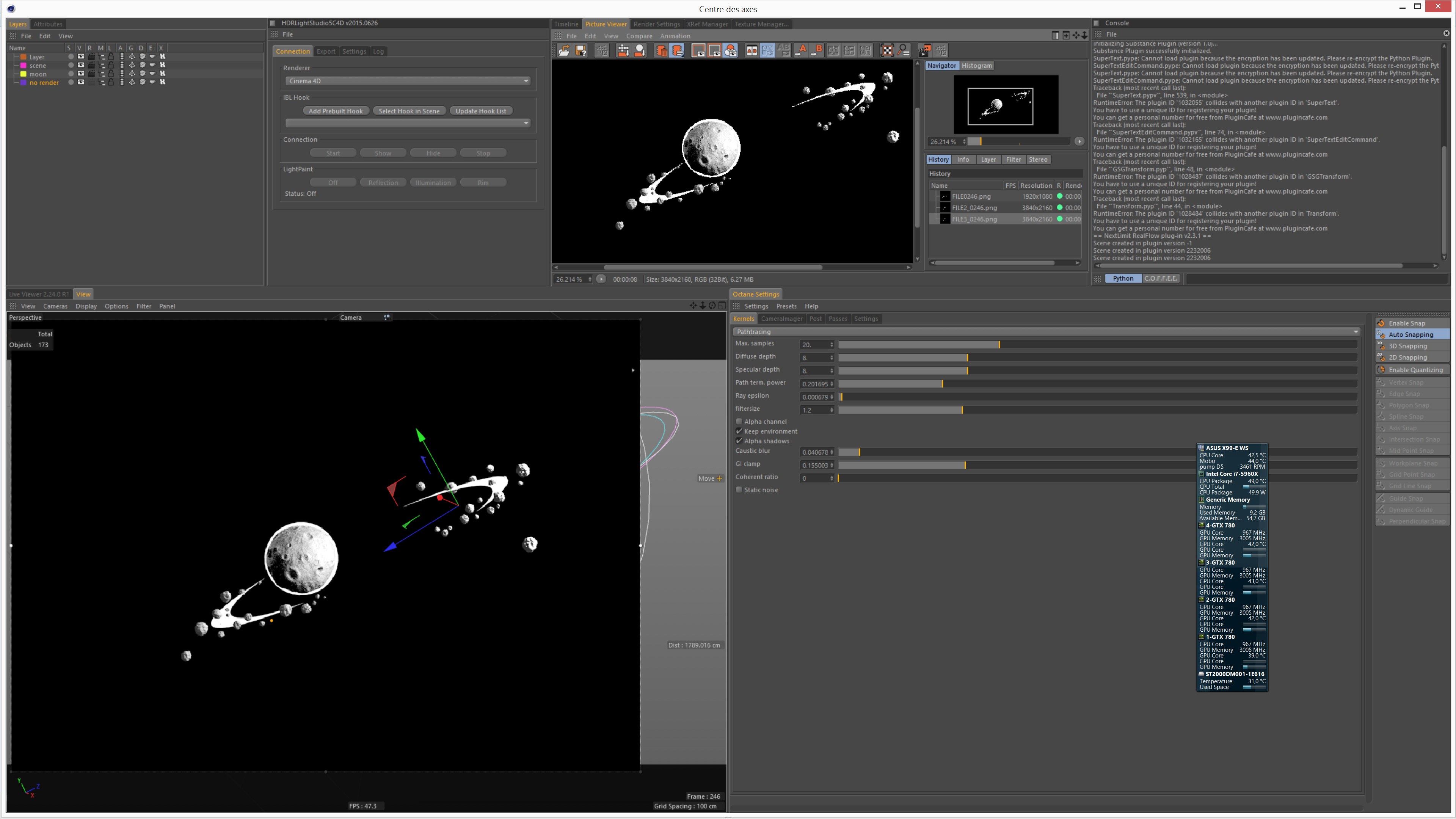Image resolution: width=1456 pixels, height=819 pixels.
Task: Open the Renderer Cinema 4D dropdown
Action: [x=408, y=81]
